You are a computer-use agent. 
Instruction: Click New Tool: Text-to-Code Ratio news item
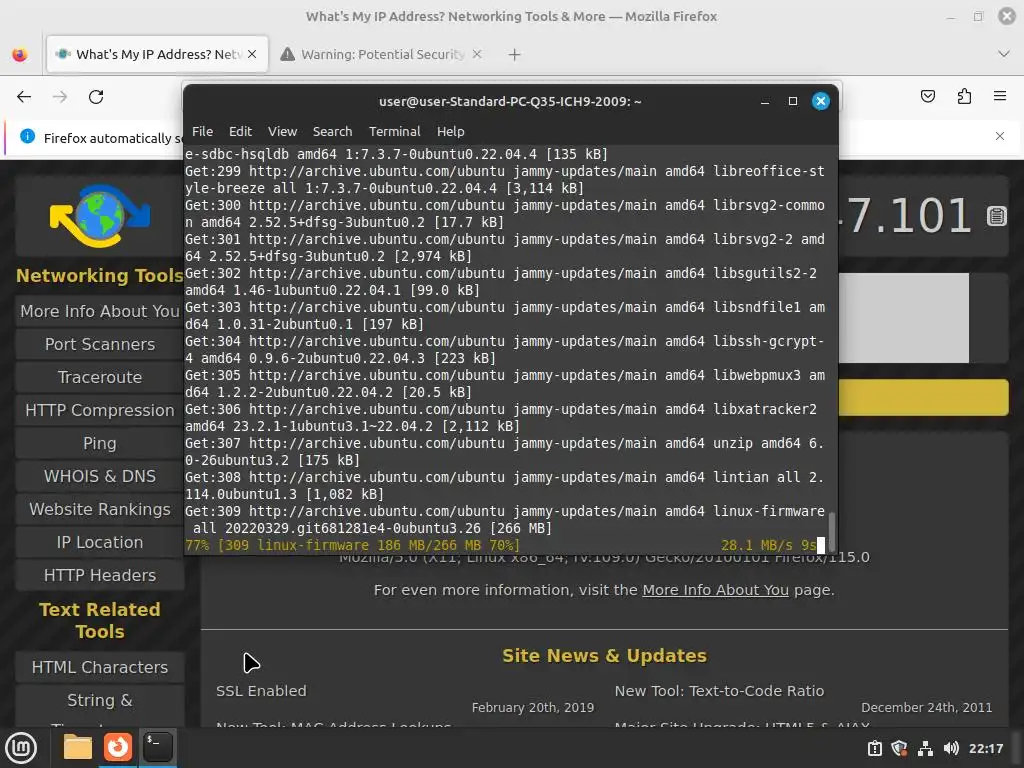[719, 691]
